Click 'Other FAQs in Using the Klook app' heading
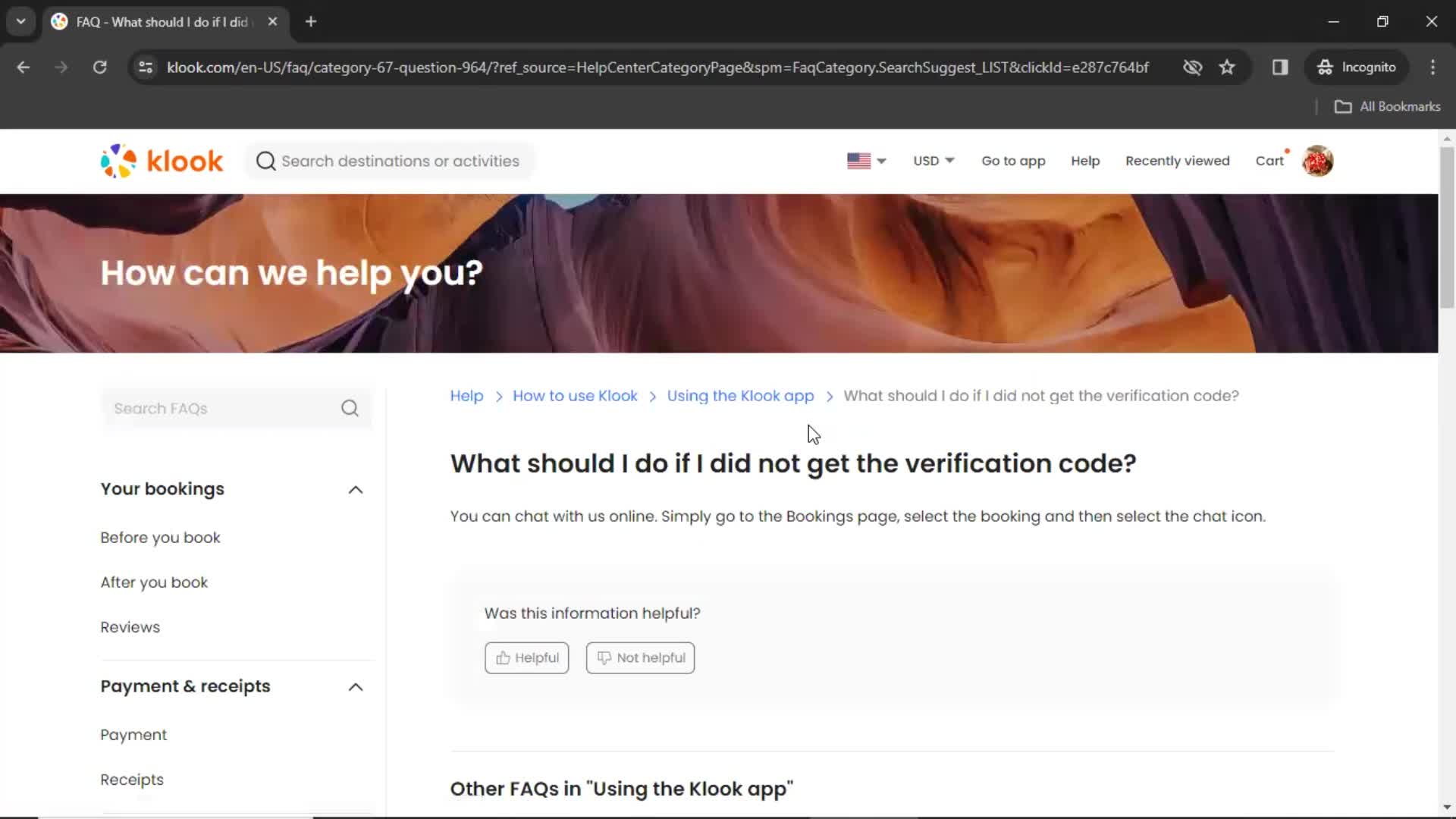 coord(621,789)
